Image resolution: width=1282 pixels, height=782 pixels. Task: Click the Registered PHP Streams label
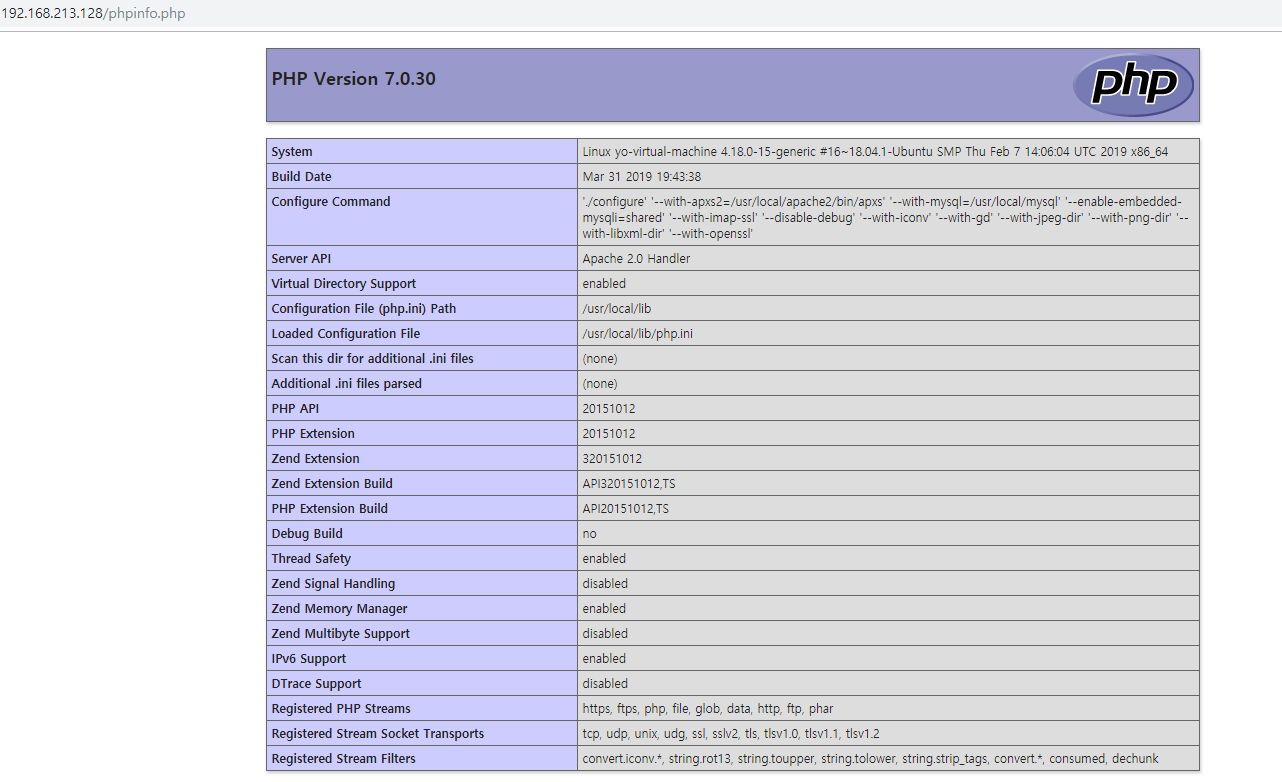tap(341, 709)
